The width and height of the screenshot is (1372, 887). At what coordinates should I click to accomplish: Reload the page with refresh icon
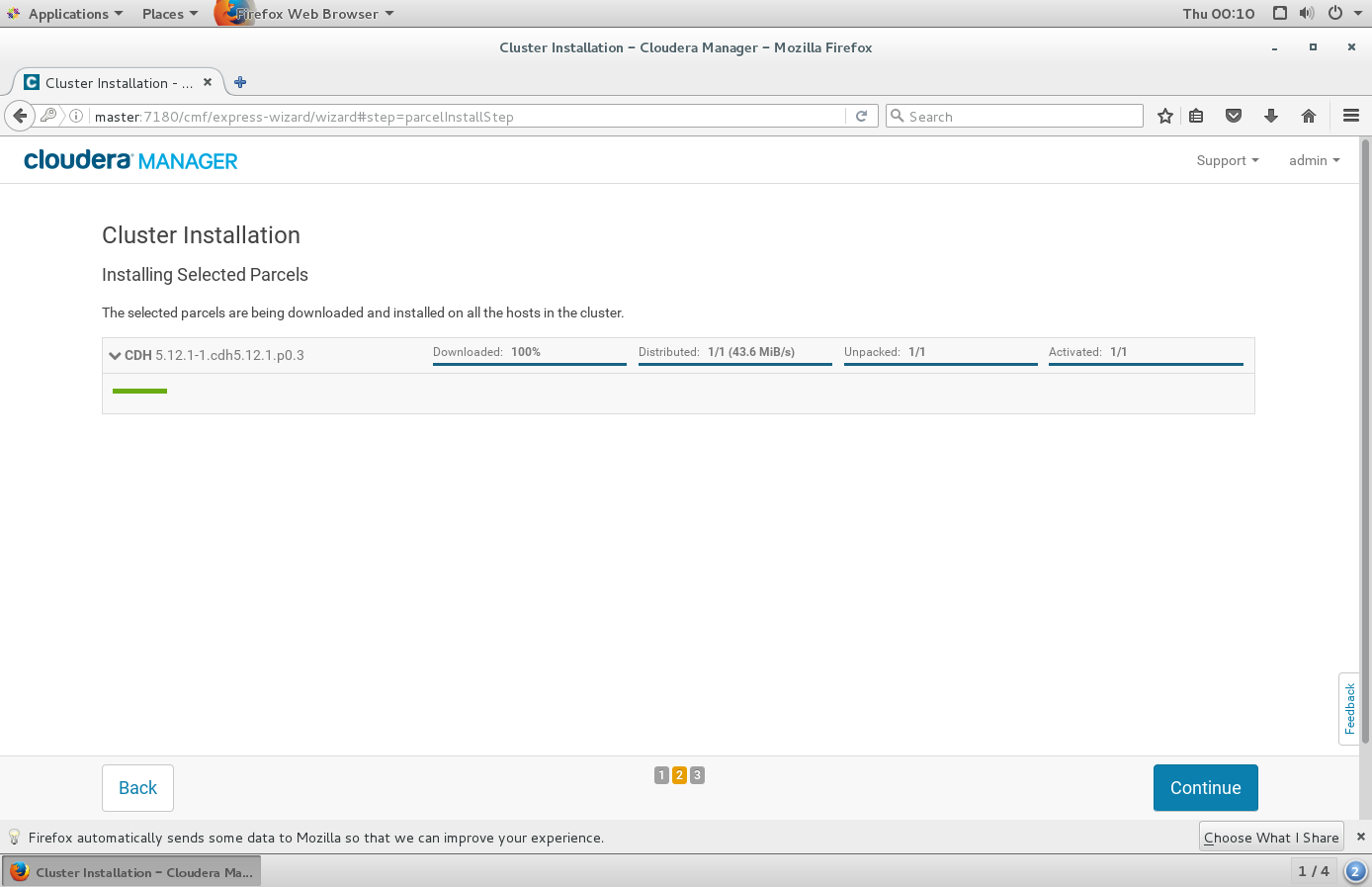(861, 116)
